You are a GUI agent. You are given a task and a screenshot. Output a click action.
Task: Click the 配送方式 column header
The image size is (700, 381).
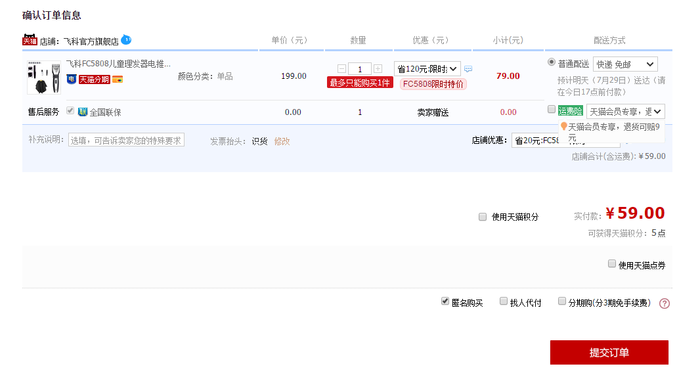tap(609, 41)
